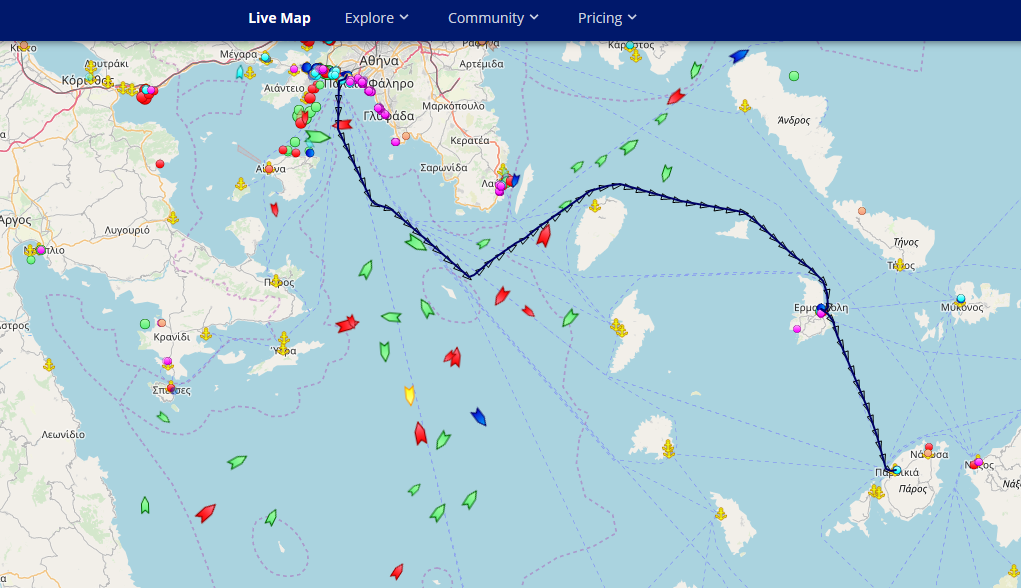Select the blue vessel arrow northwest of Άνδρος
The height and width of the screenshot is (588, 1021).
tap(739, 56)
